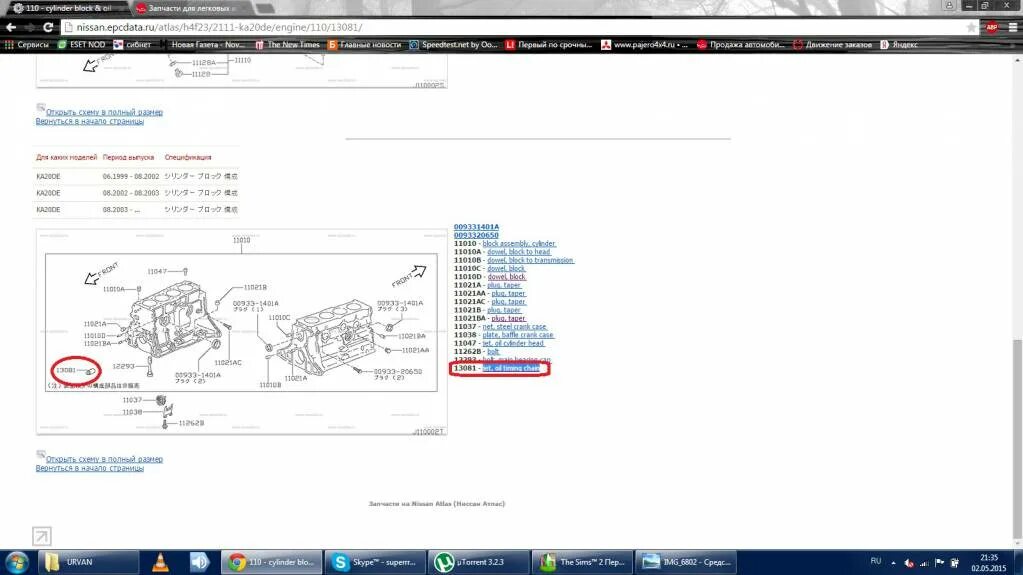Open the Adblock Plus extension
Viewport: 1023px width, 575px height.
(x=992, y=27)
